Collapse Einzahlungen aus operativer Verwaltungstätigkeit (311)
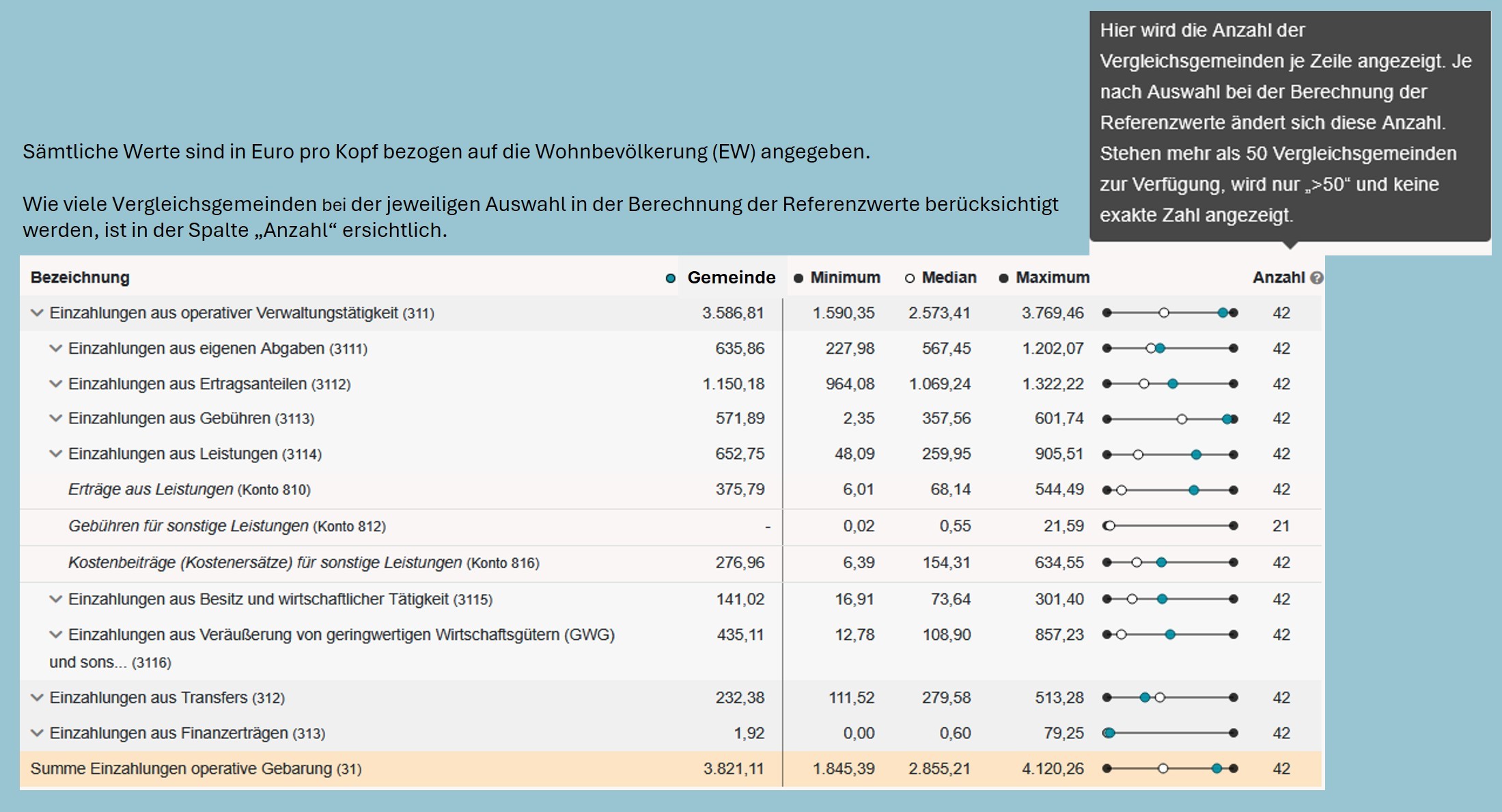The height and width of the screenshot is (812, 1502). 37,313
